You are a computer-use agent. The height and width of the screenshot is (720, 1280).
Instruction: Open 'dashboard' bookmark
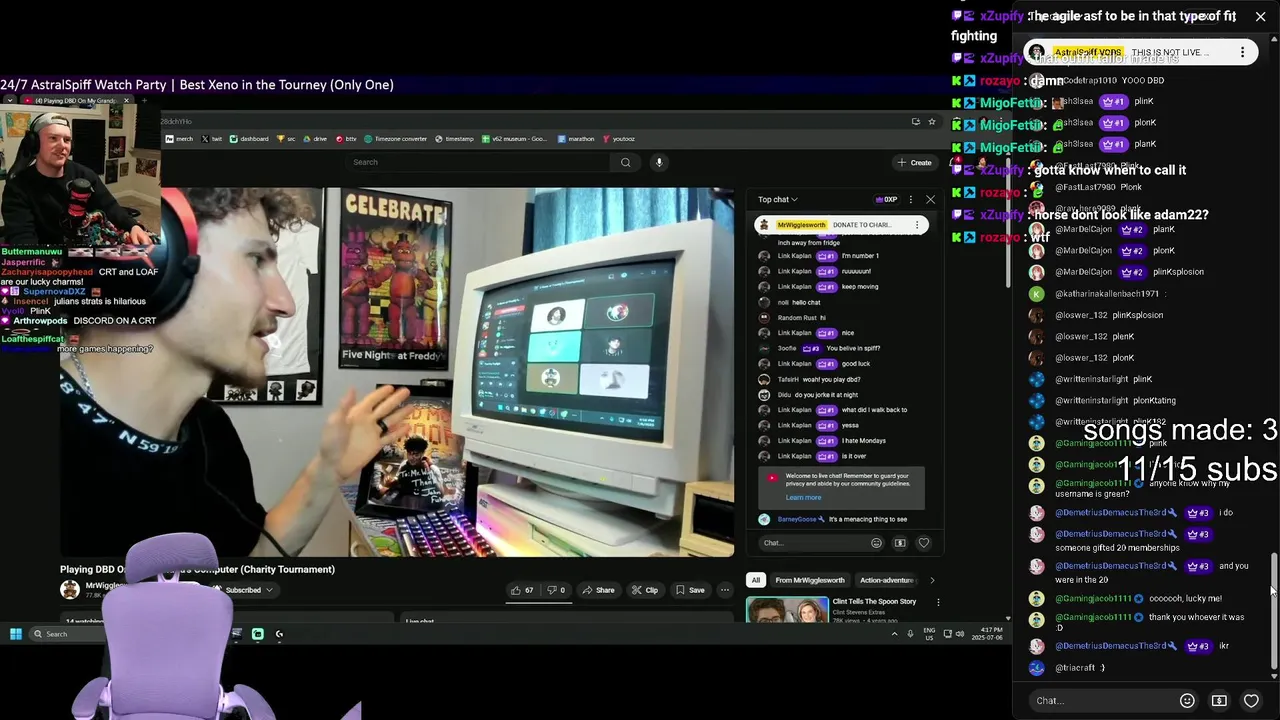249,139
